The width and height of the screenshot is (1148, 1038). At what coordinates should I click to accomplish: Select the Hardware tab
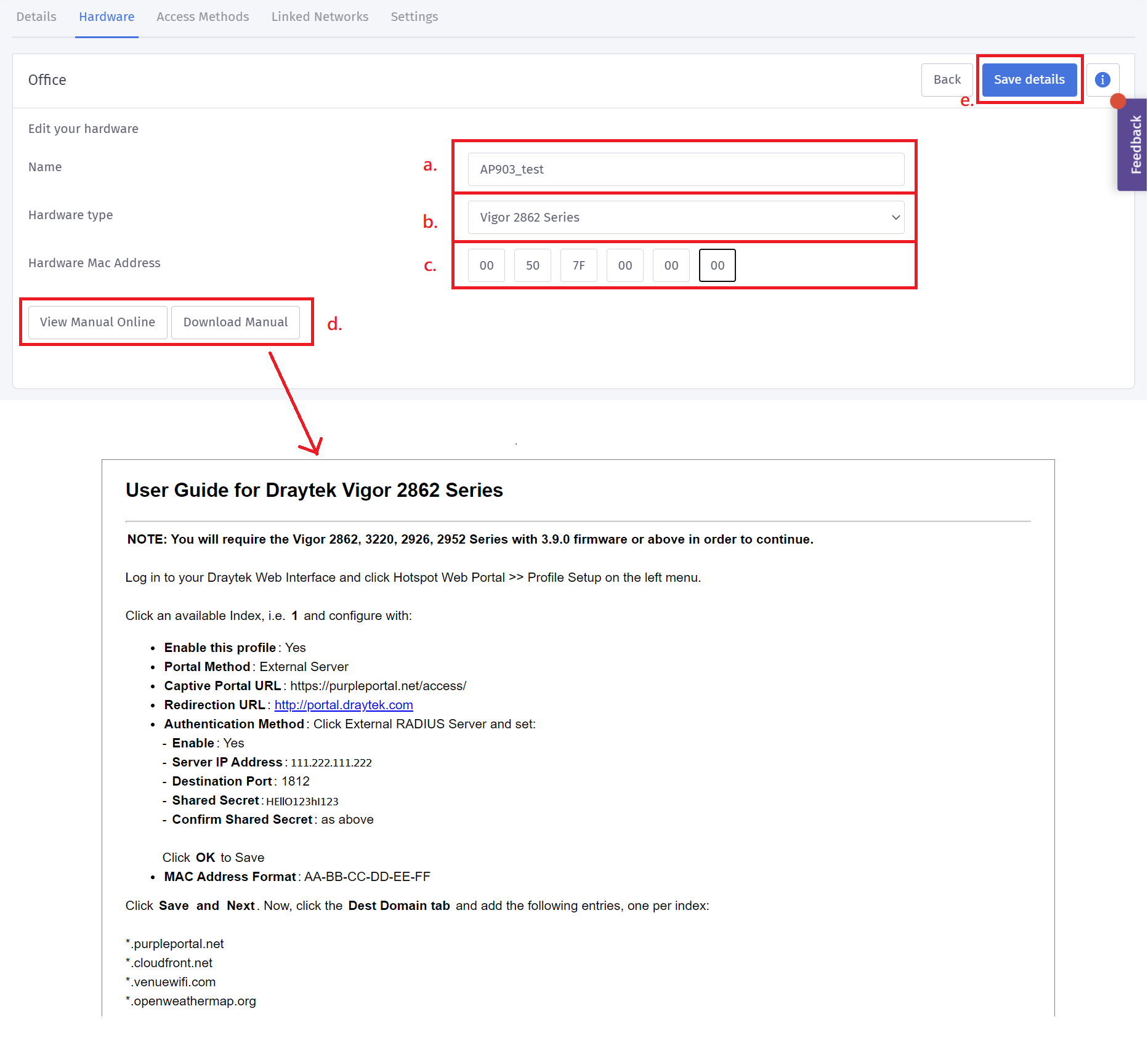click(107, 17)
